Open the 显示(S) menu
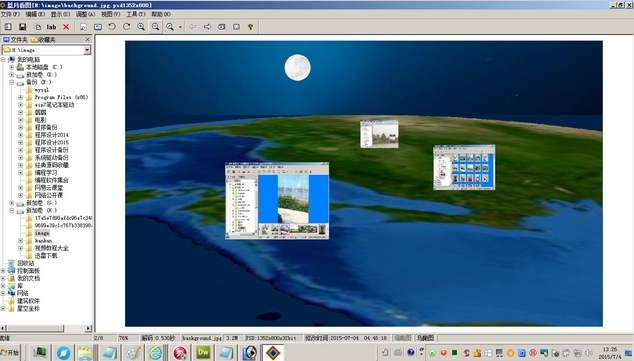The height and width of the screenshot is (361, 634). coord(60,14)
